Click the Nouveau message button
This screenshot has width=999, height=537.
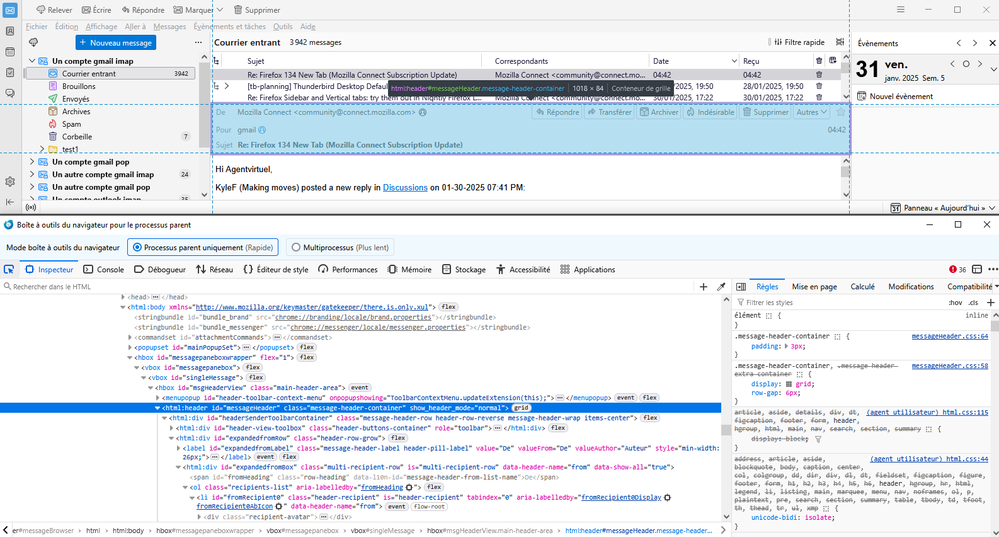tap(116, 43)
